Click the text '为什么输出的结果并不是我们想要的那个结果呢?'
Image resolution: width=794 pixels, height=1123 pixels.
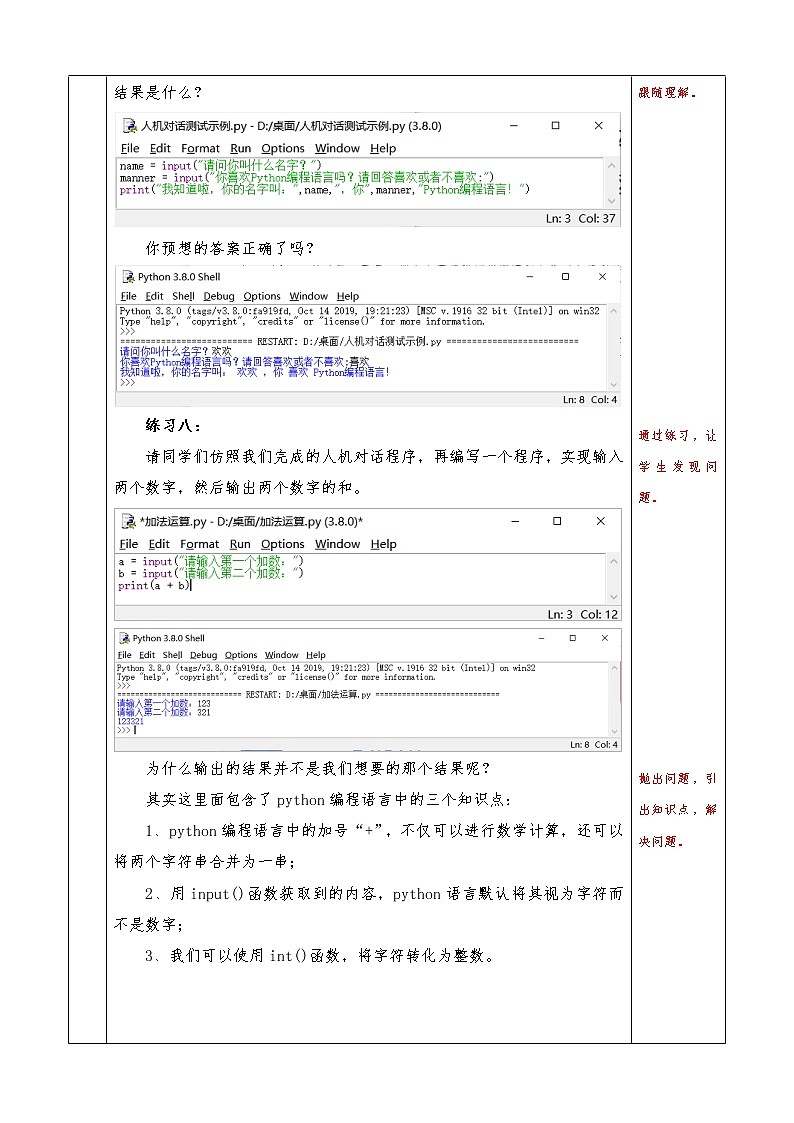(318, 768)
